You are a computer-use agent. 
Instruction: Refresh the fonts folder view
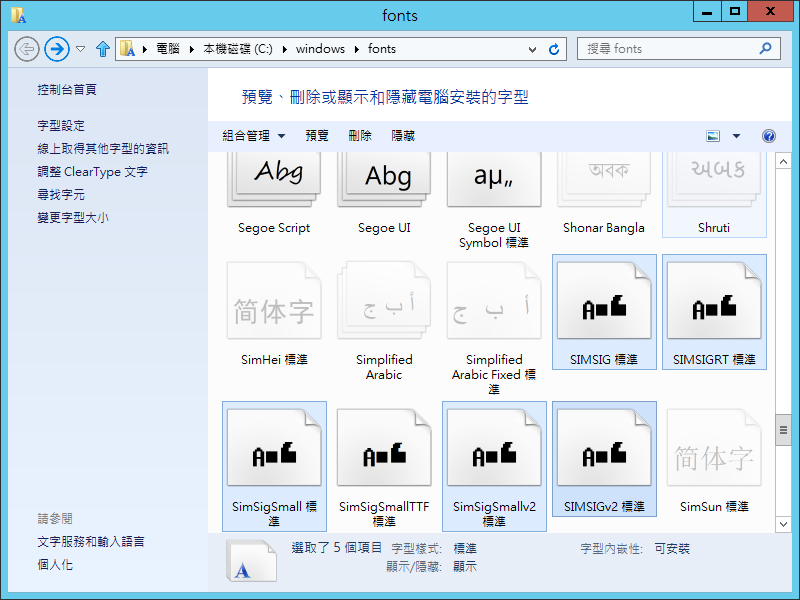(x=554, y=49)
